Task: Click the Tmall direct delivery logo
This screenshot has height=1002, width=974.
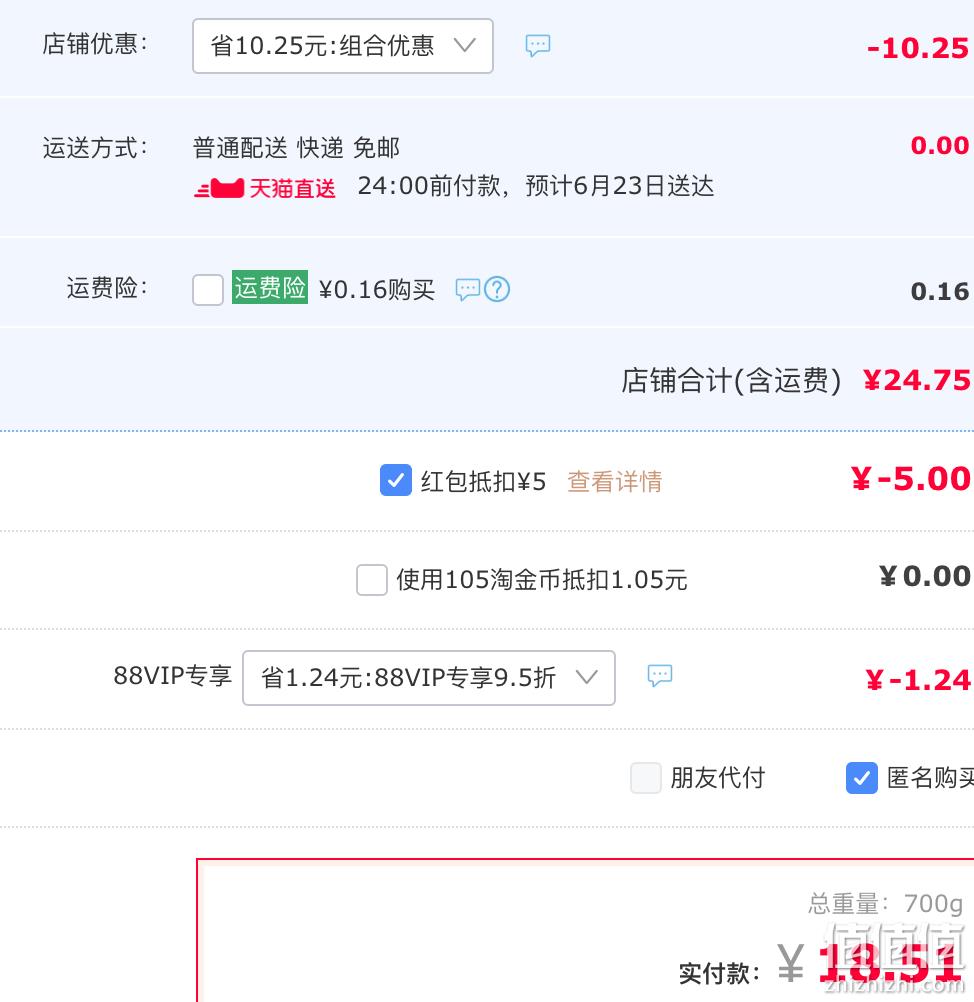Action: 219,188
